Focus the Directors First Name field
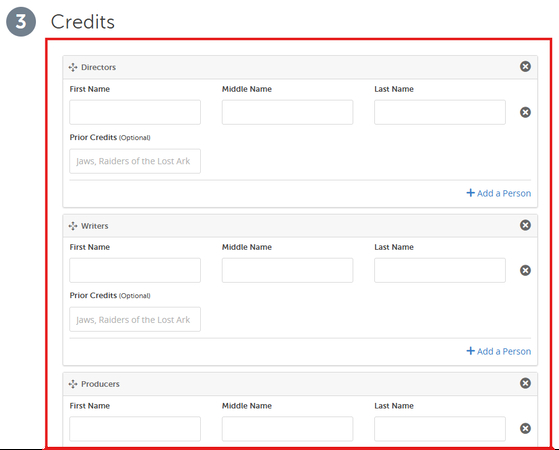 tap(135, 112)
